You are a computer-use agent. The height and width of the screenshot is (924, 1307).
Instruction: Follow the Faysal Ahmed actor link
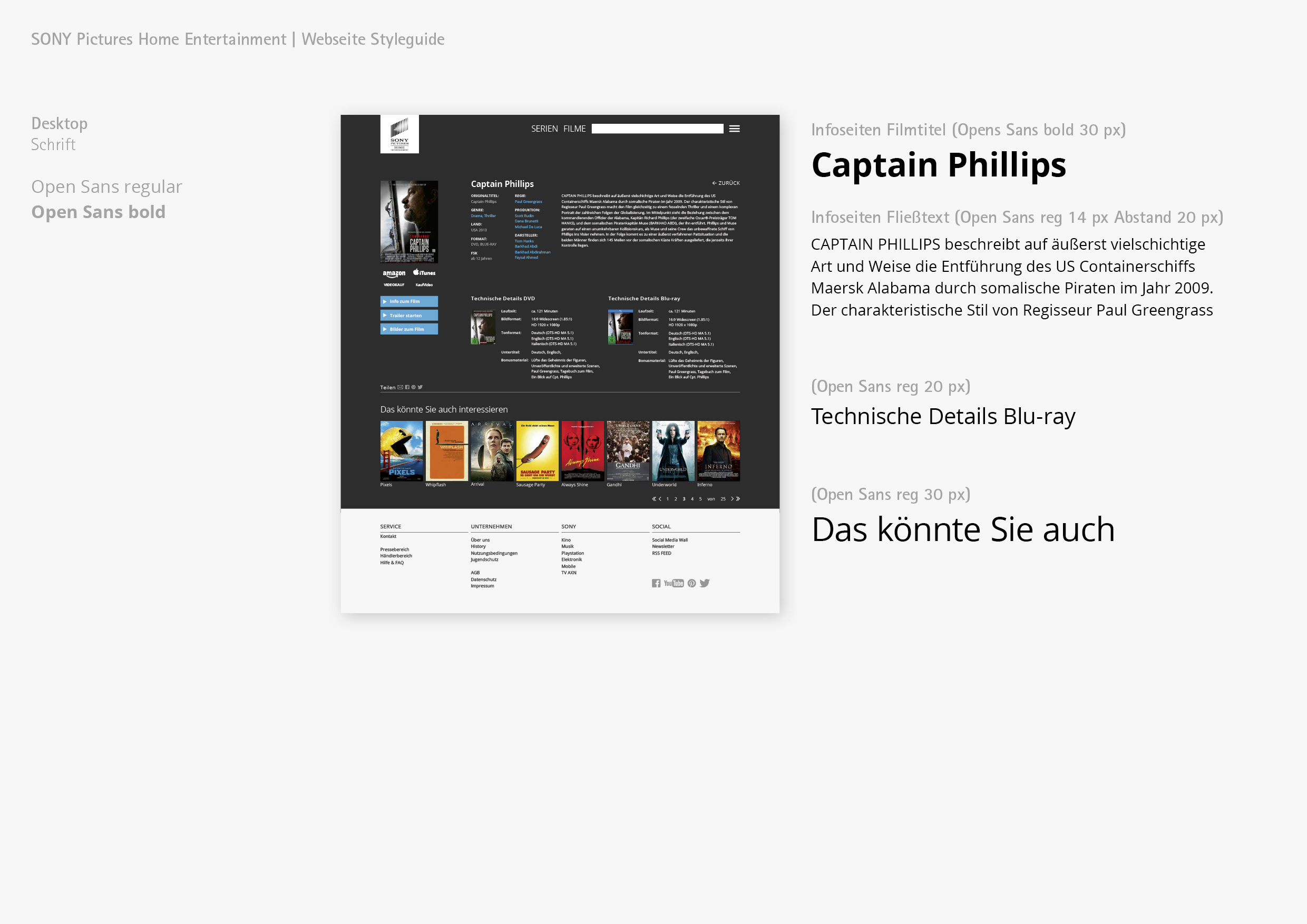point(526,258)
